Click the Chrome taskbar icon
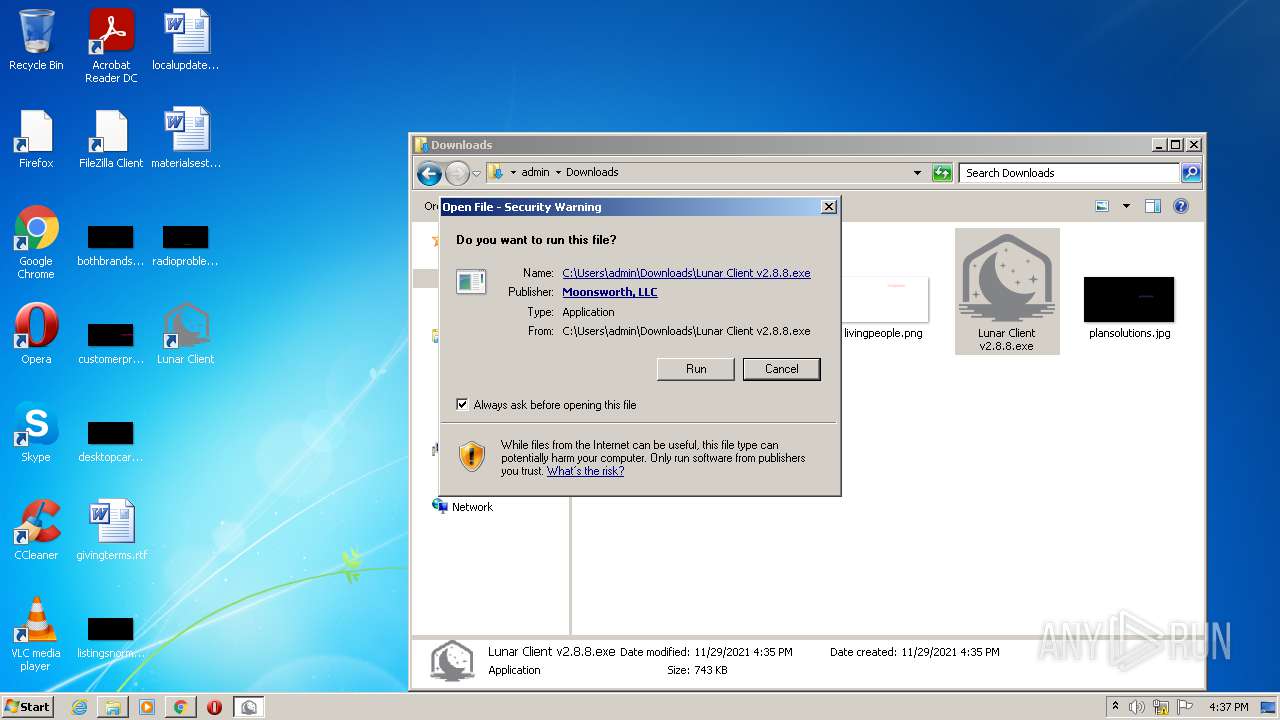1280x720 pixels. pyautogui.click(x=180, y=707)
